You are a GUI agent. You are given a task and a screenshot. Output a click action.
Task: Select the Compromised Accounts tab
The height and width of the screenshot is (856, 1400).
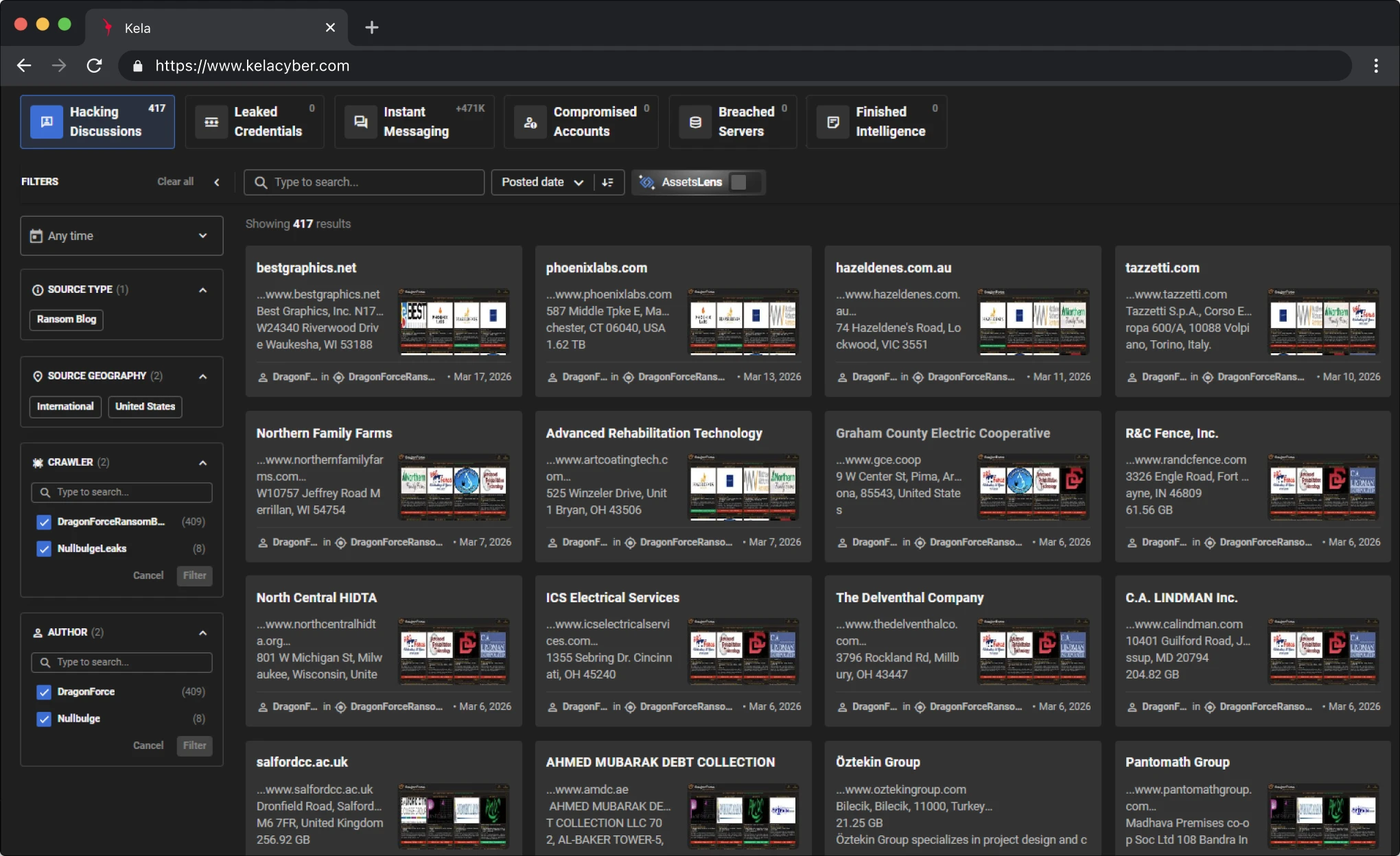[x=581, y=122]
